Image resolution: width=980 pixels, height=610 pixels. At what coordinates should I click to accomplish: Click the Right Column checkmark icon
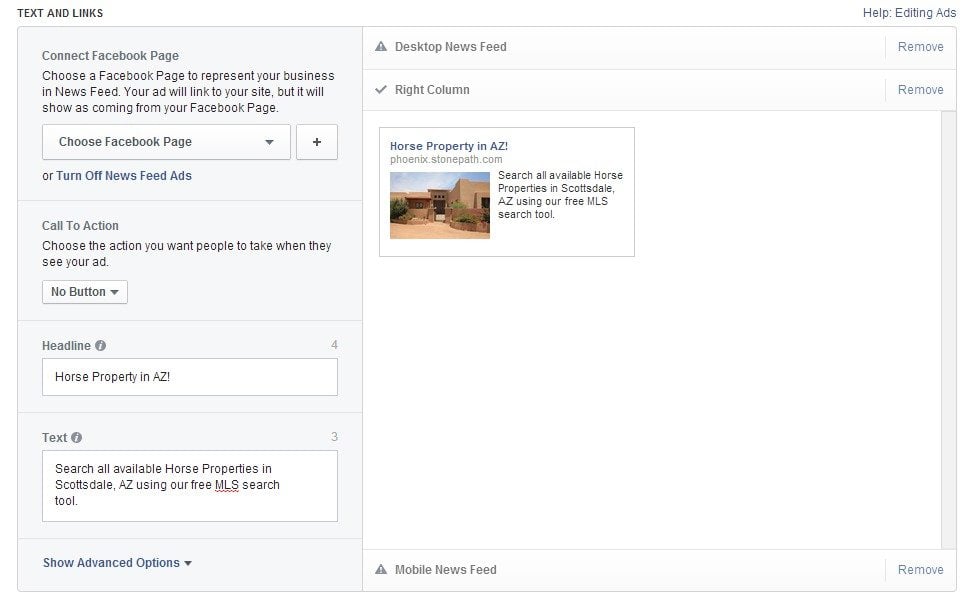381,90
